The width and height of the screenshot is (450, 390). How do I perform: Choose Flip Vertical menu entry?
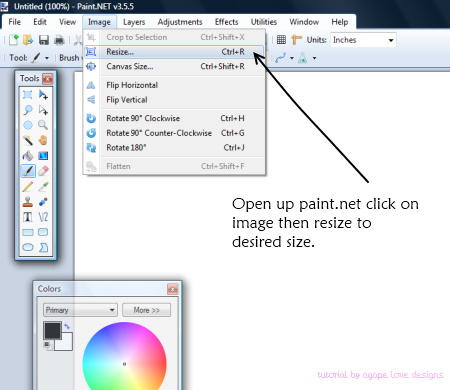pyautogui.click(x=174, y=100)
